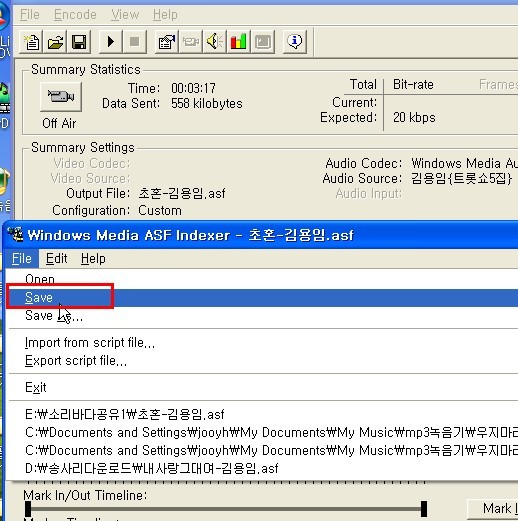Click the Mark In button beside timeline
Viewport: 518px width, 521px height.
(494, 509)
